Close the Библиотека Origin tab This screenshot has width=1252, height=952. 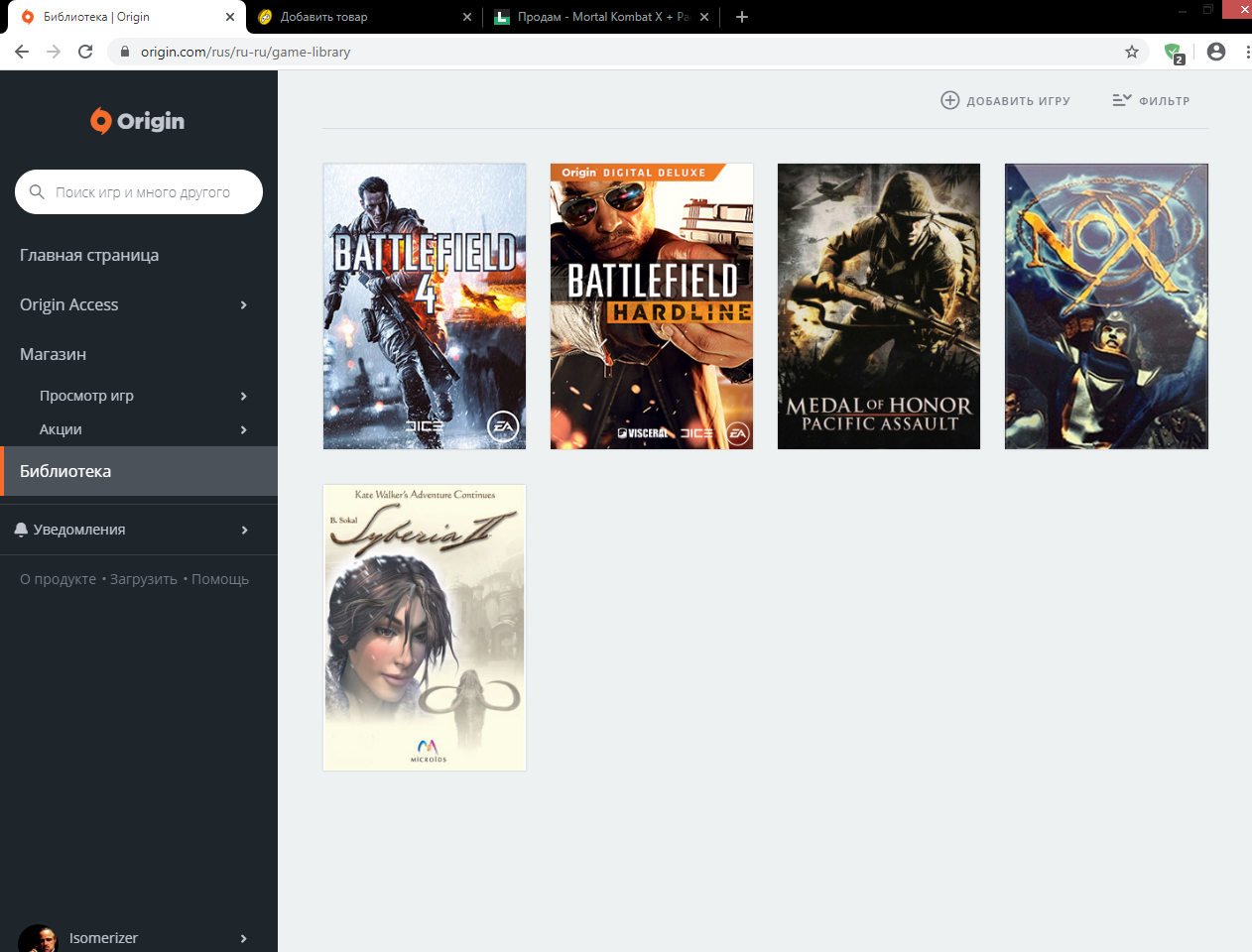click(x=230, y=17)
